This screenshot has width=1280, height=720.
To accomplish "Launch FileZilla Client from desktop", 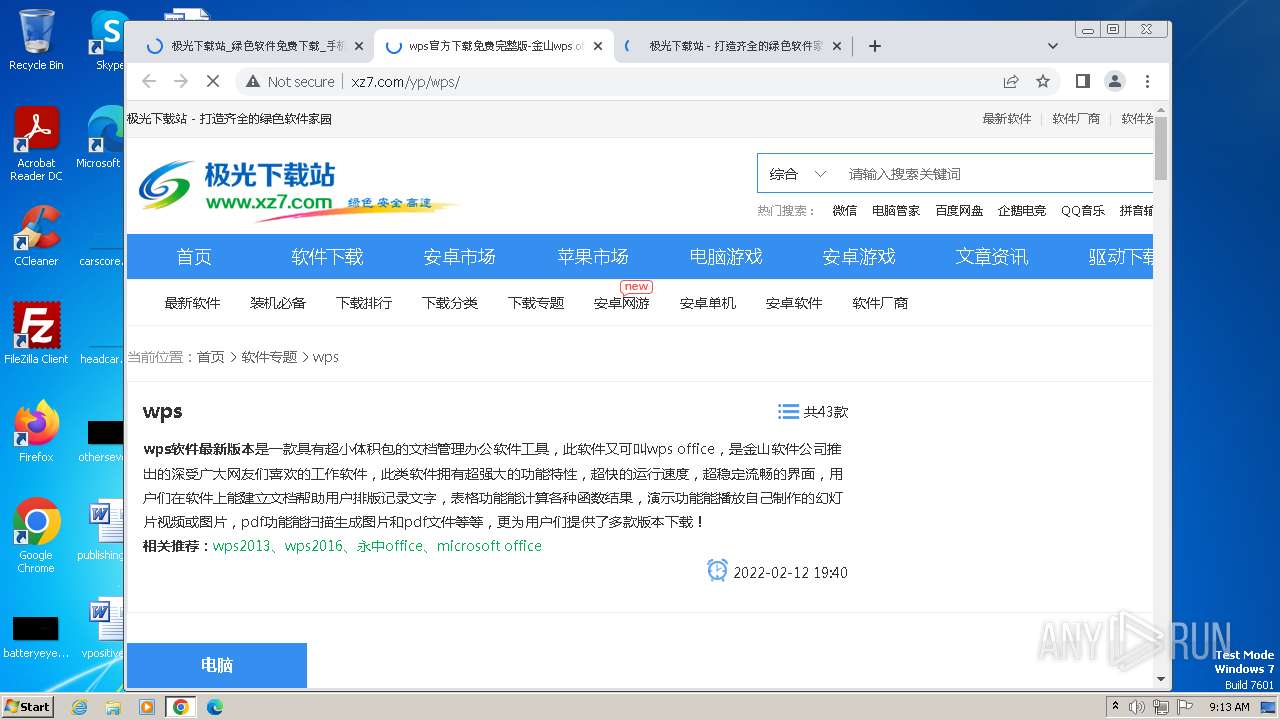I will (x=36, y=333).
